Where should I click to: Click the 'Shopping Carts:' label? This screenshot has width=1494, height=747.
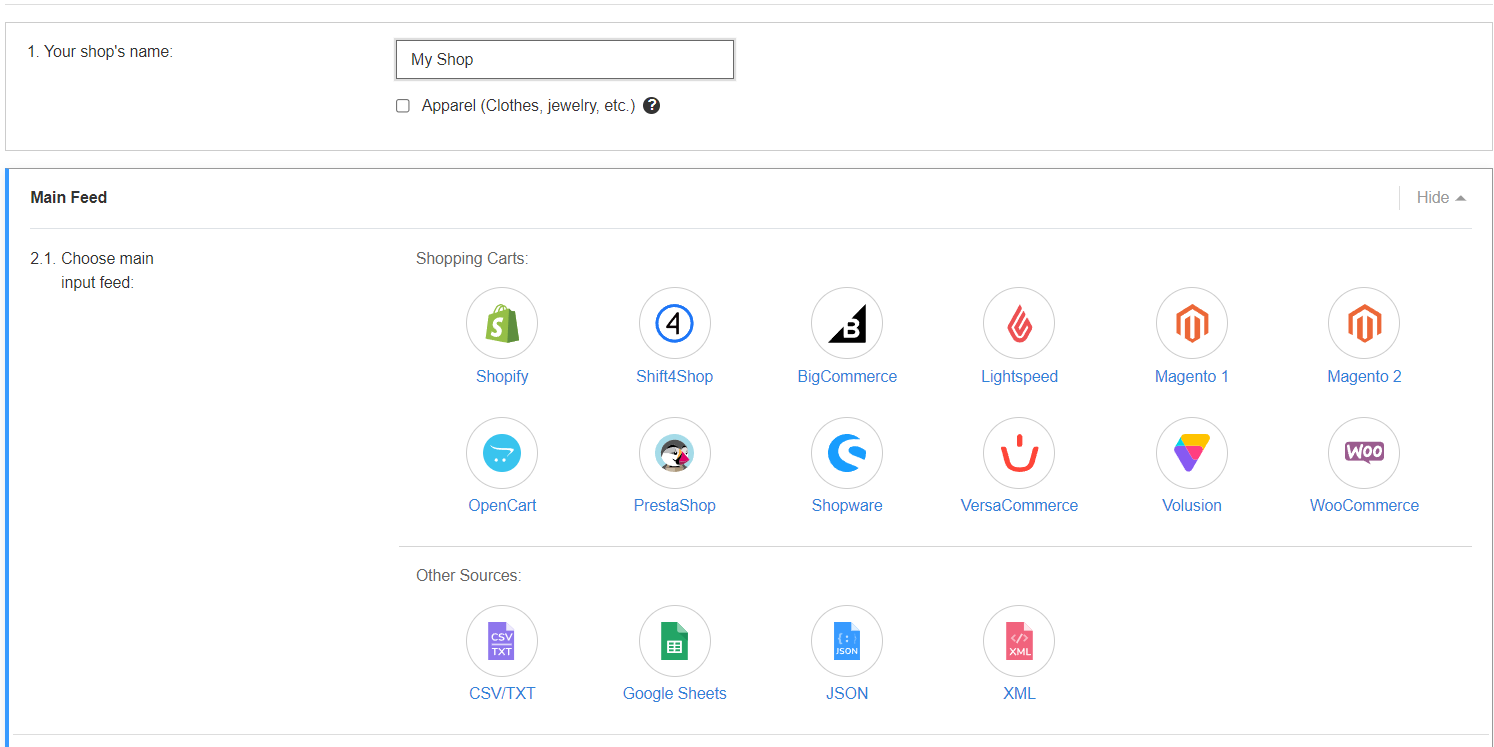(472, 259)
